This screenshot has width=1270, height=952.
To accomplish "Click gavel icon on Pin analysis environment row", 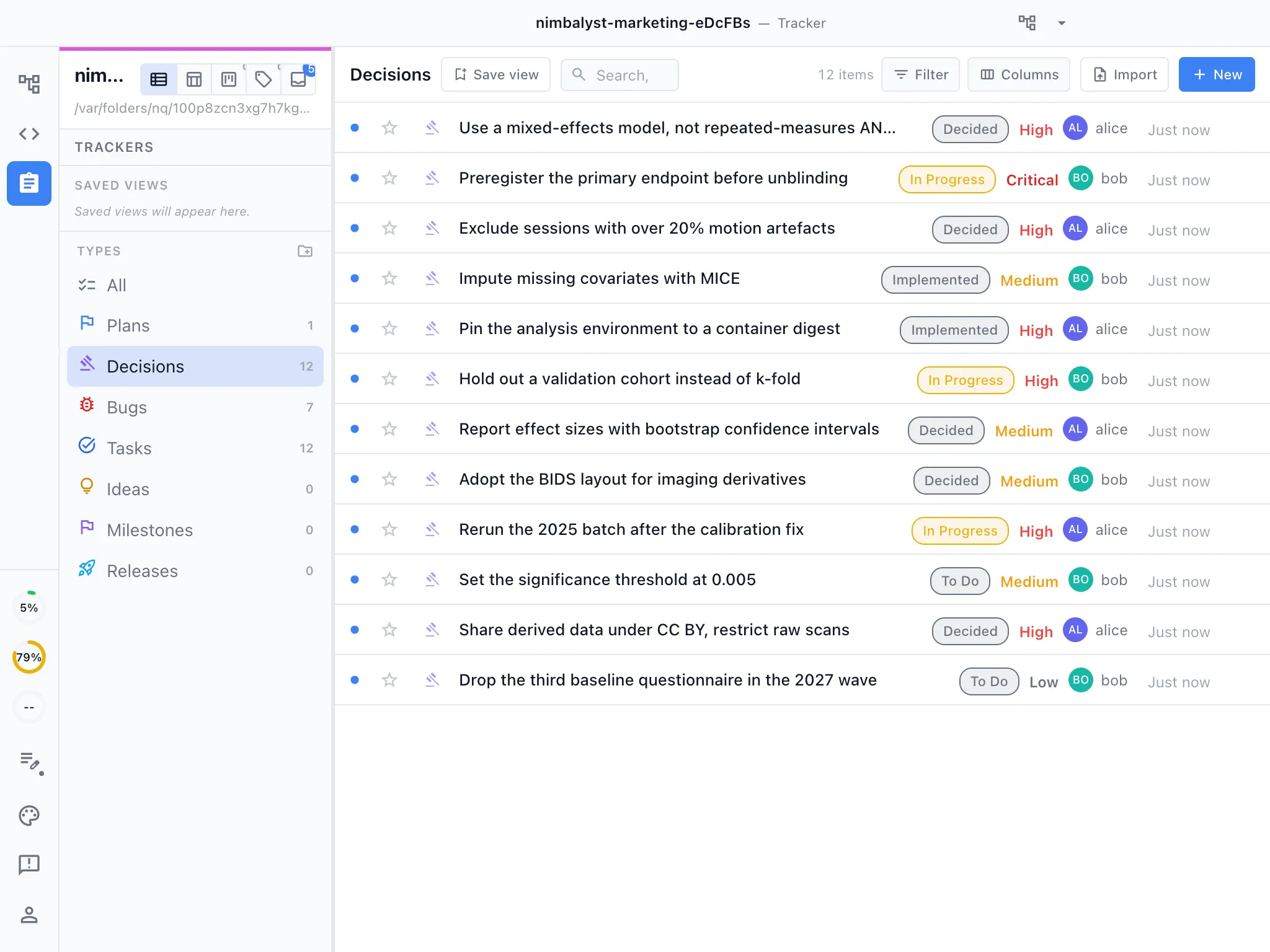I will (x=432, y=328).
